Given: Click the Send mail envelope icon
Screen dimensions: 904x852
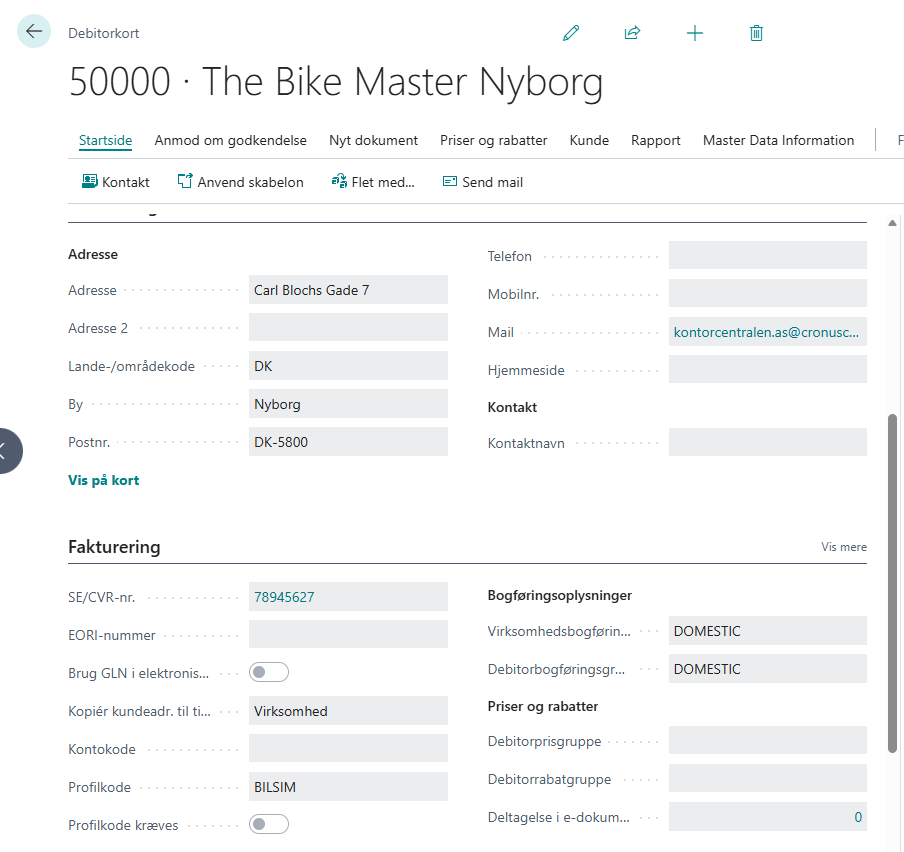Looking at the screenshot, I should pos(450,182).
